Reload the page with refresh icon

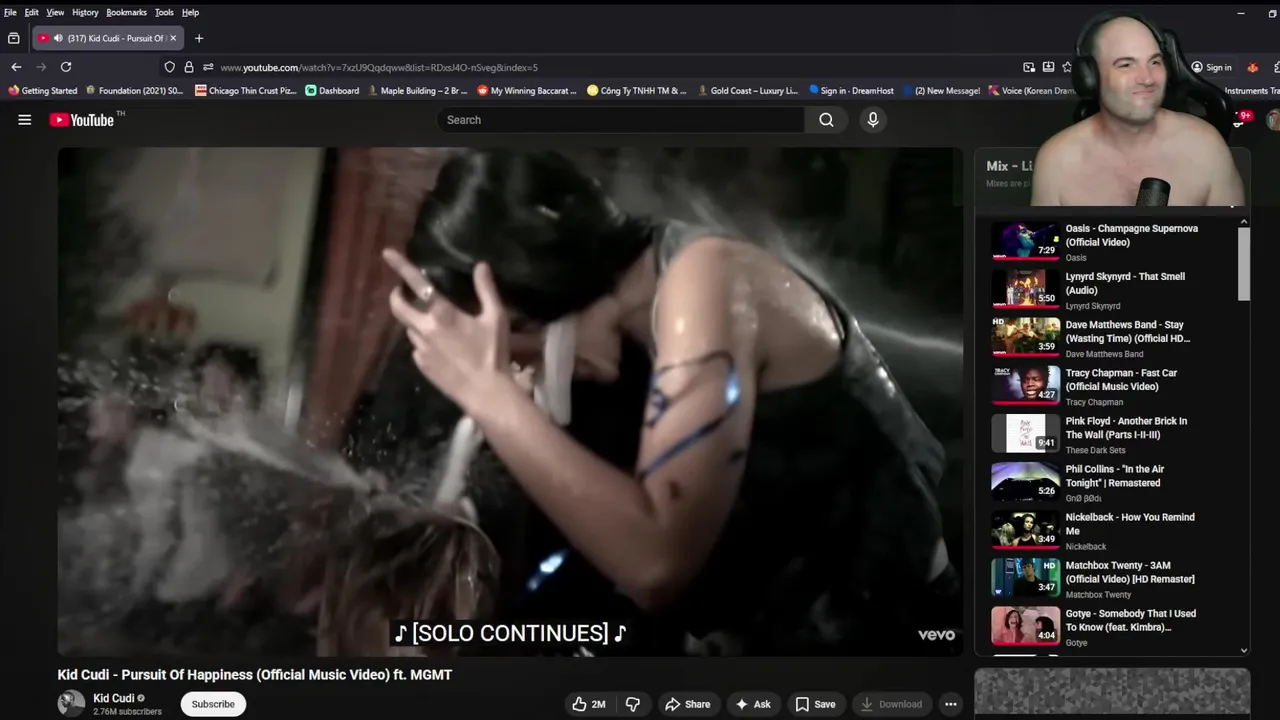(x=66, y=67)
